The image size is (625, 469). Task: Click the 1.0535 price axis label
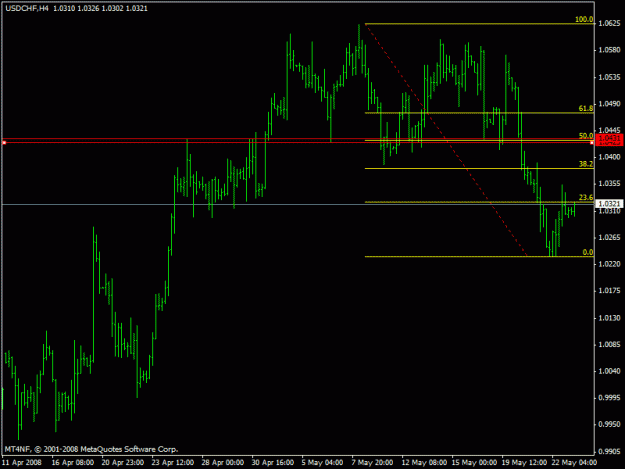pyautogui.click(x=609, y=77)
